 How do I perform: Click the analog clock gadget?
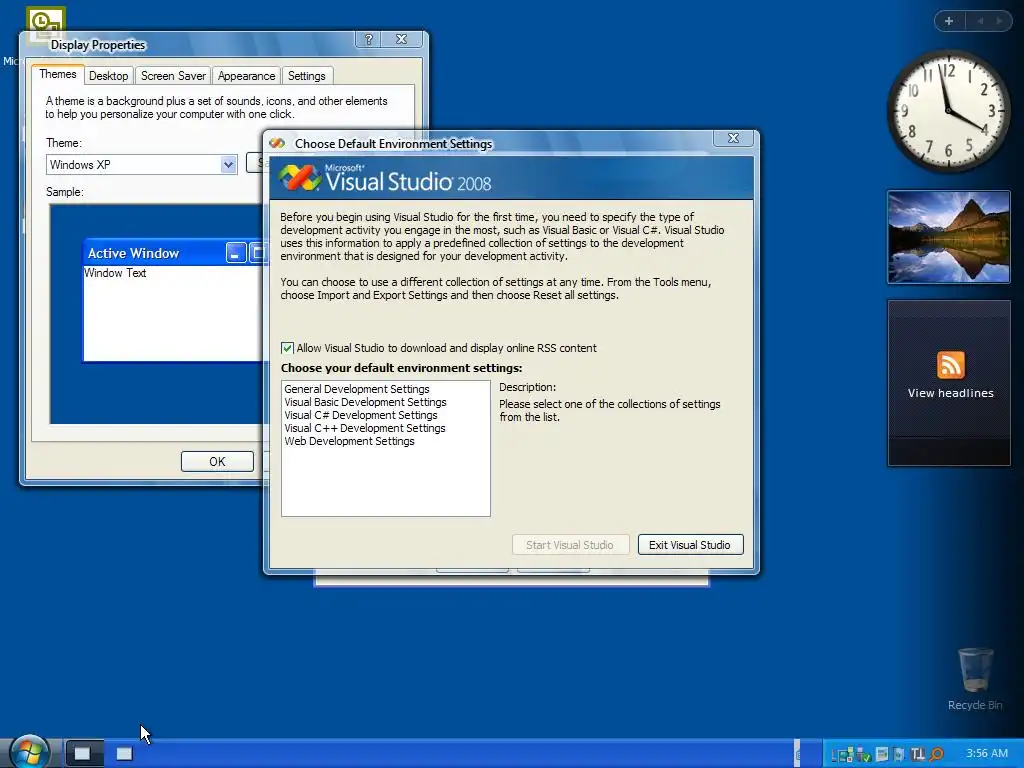(x=948, y=110)
